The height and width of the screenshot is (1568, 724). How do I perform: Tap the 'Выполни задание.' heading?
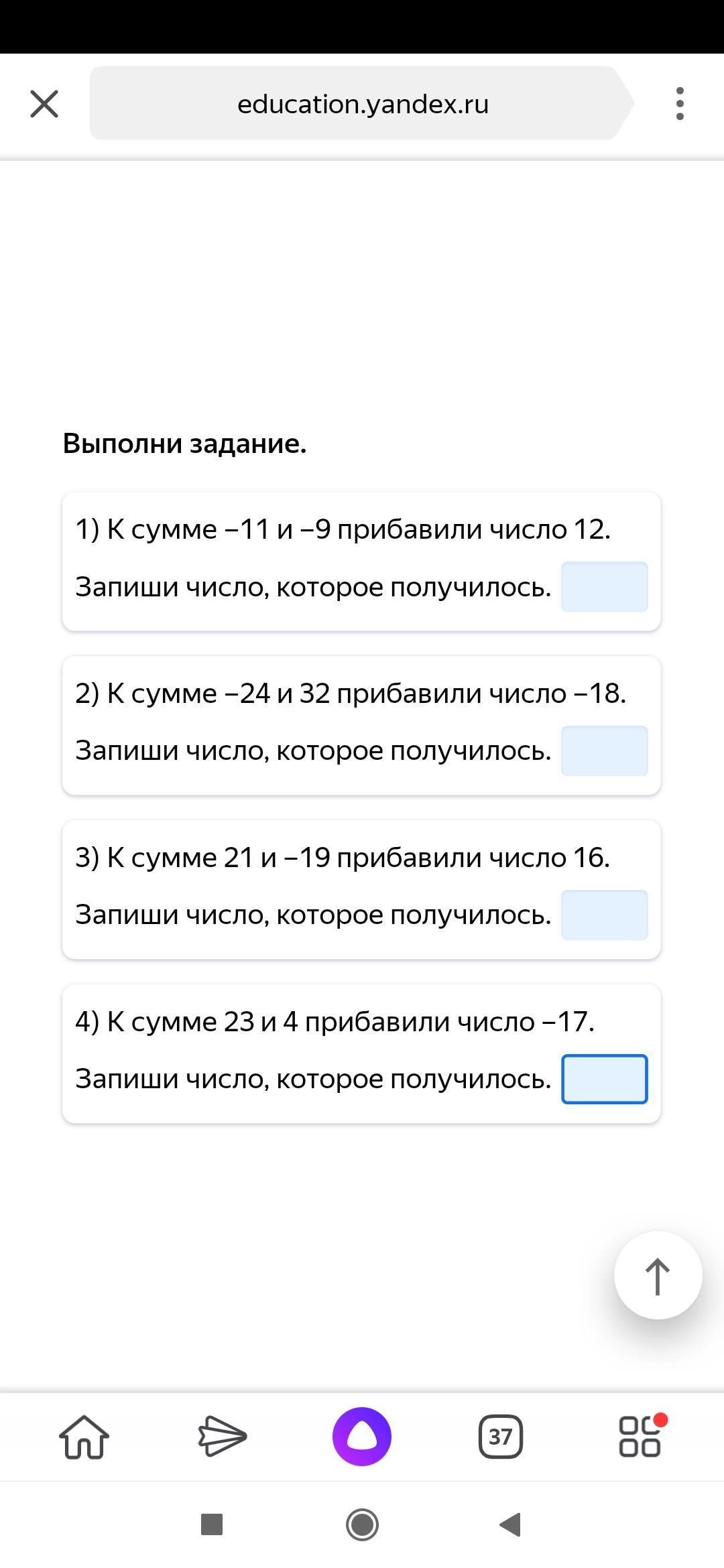click(184, 444)
